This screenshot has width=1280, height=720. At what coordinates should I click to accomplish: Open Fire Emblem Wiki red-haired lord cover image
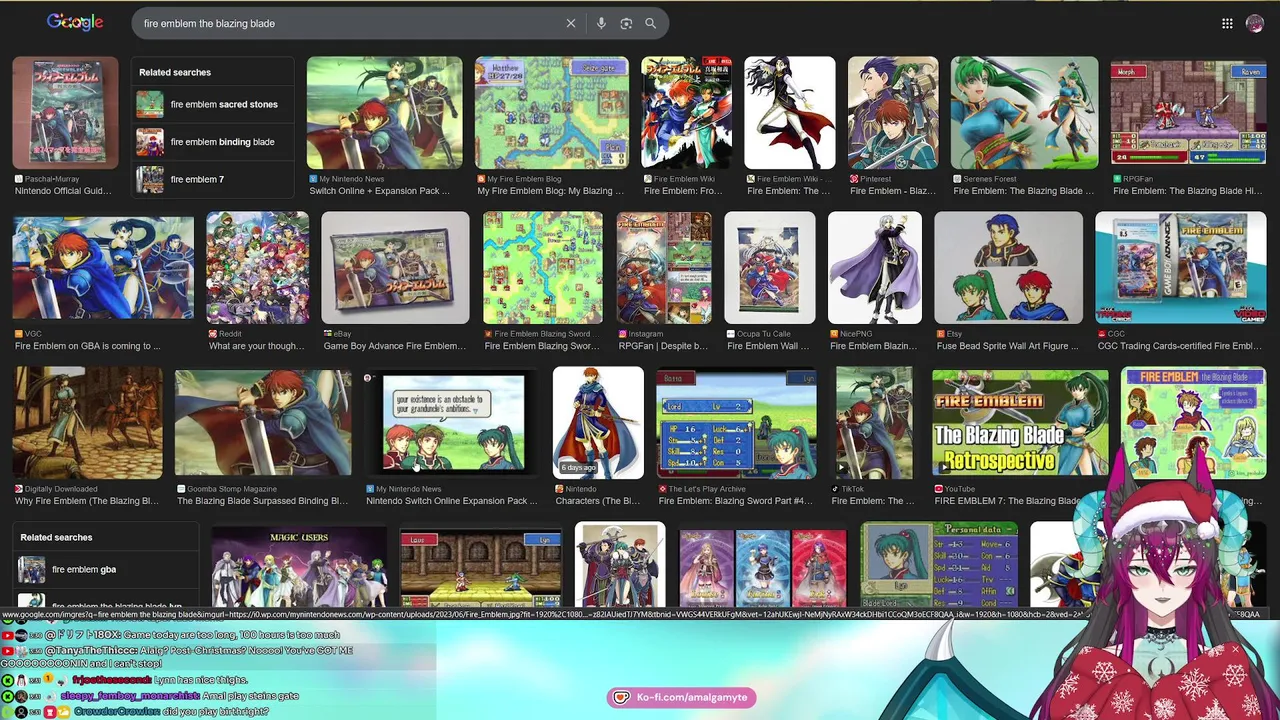[x=686, y=112]
